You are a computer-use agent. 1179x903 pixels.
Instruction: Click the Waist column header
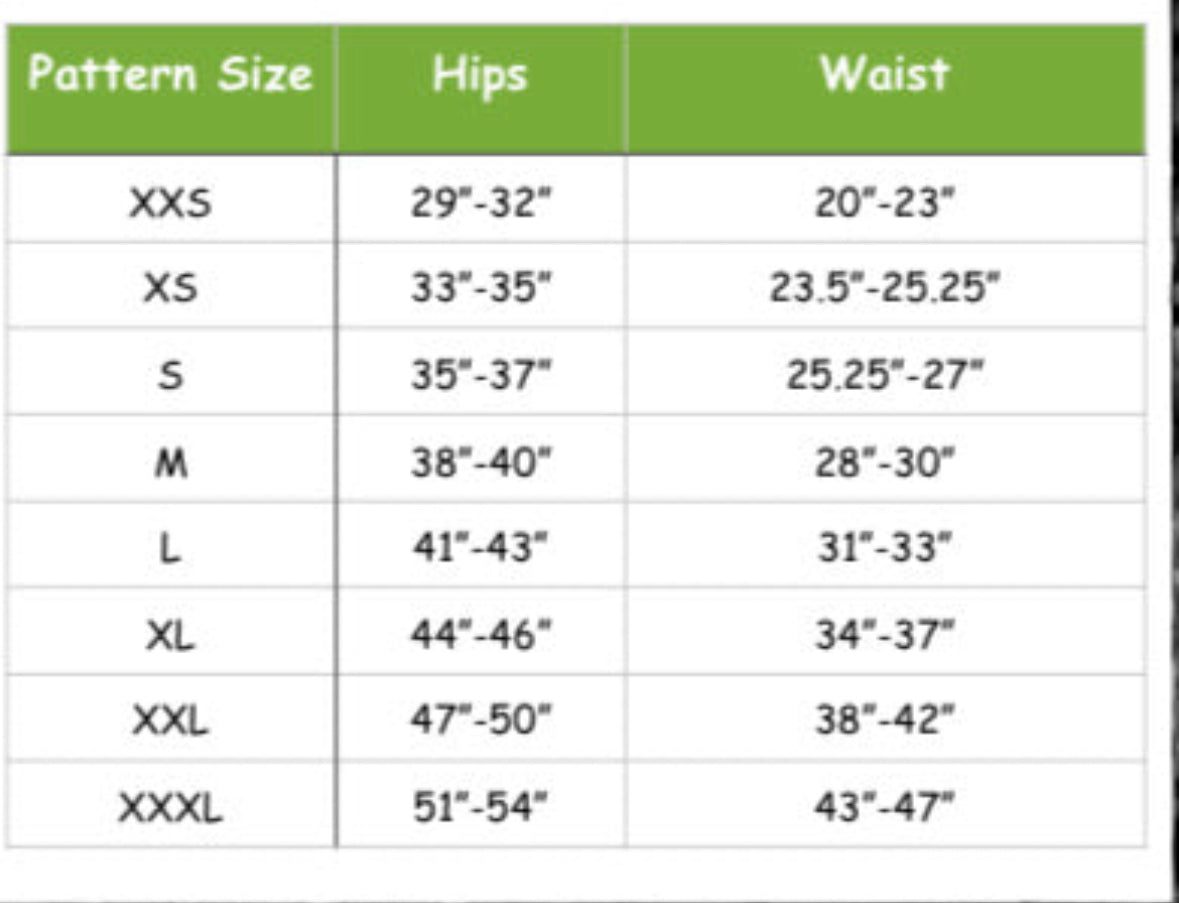pyautogui.click(x=884, y=74)
